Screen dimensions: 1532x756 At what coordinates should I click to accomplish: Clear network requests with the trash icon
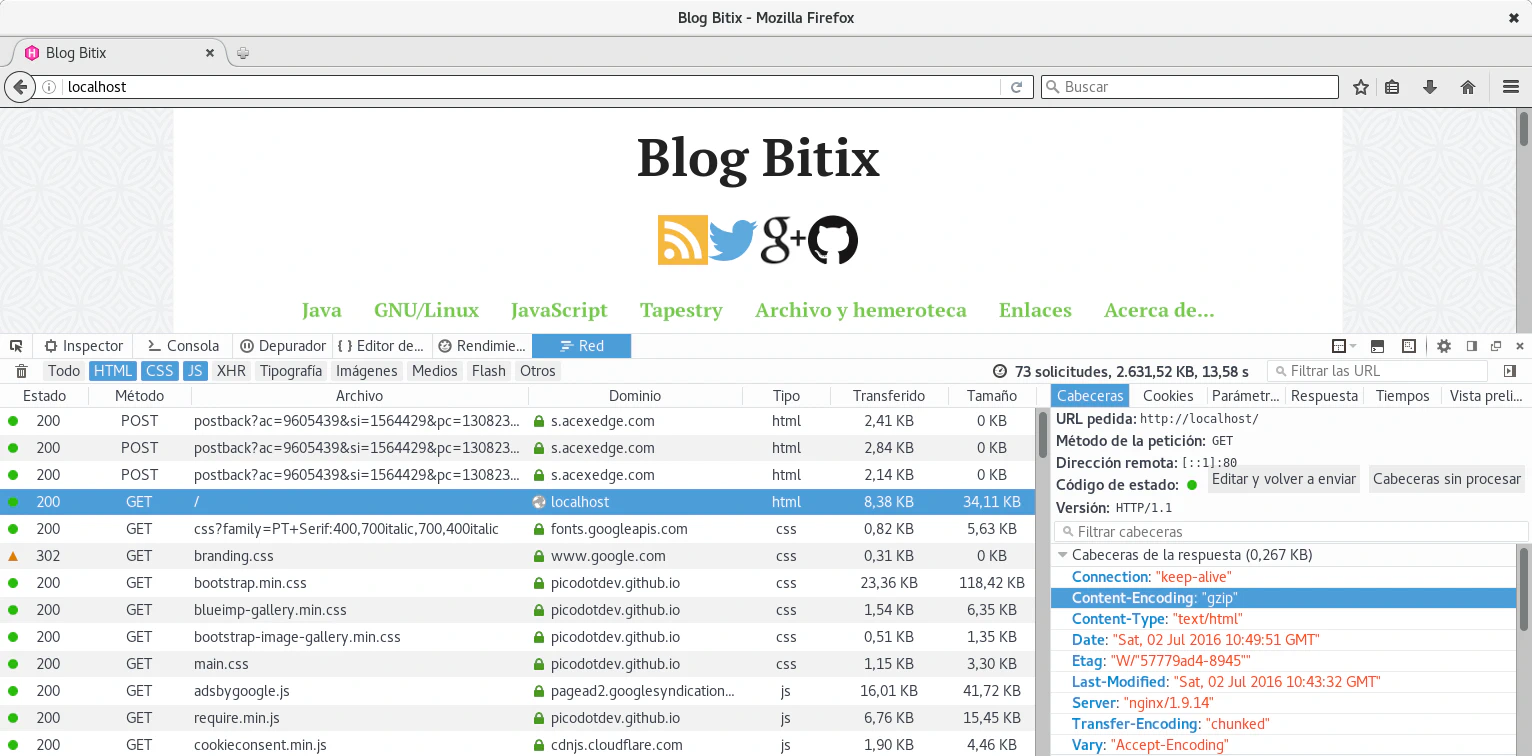(x=21, y=371)
